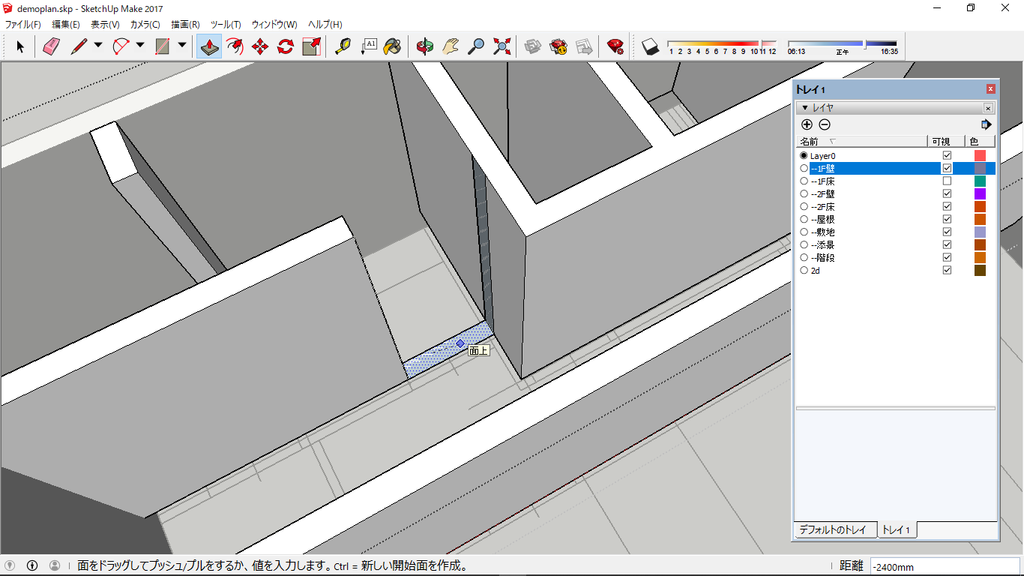Select the Line pencil tool

click(x=79, y=46)
